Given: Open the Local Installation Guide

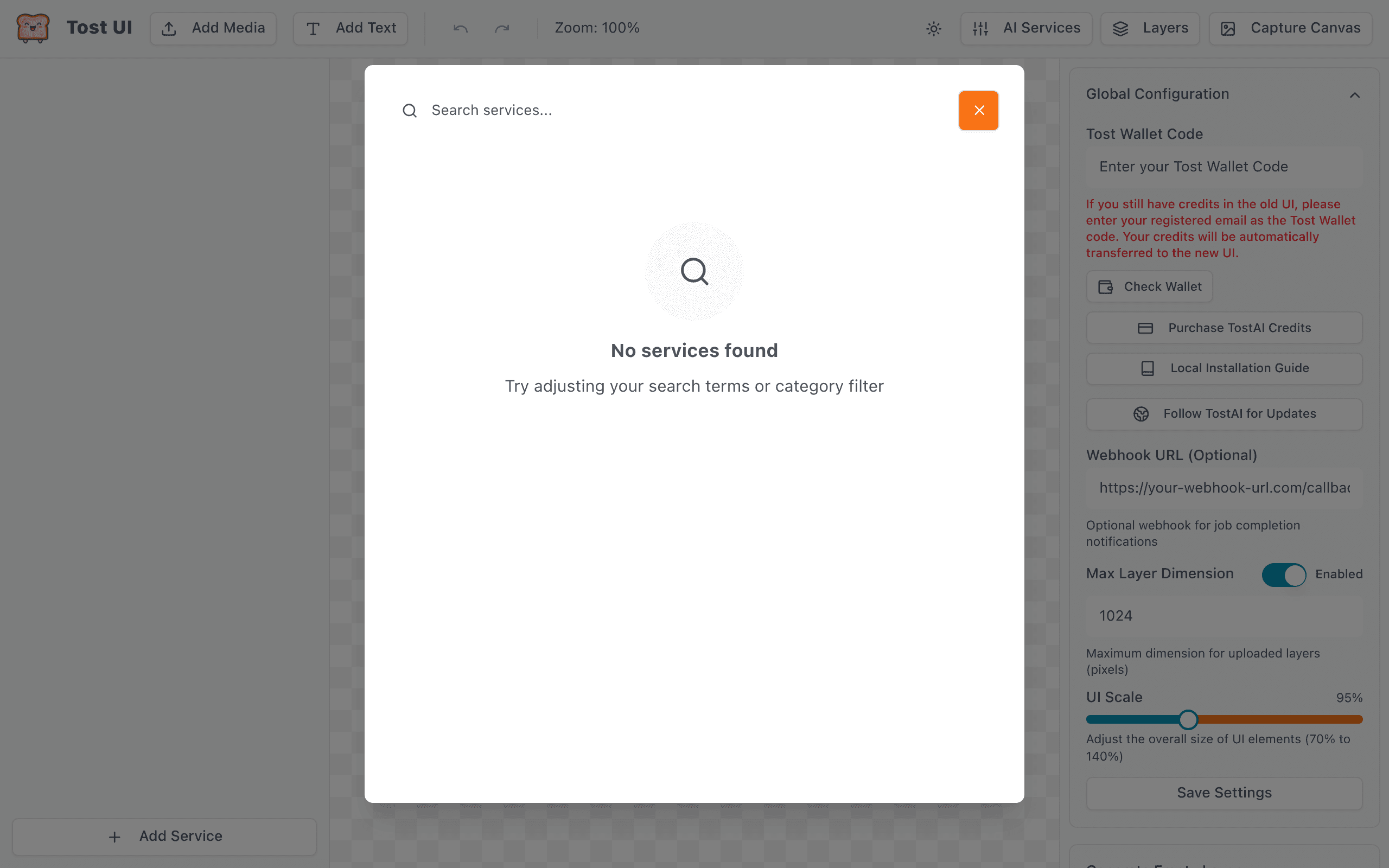Looking at the screenshot, I should 1224,368.
